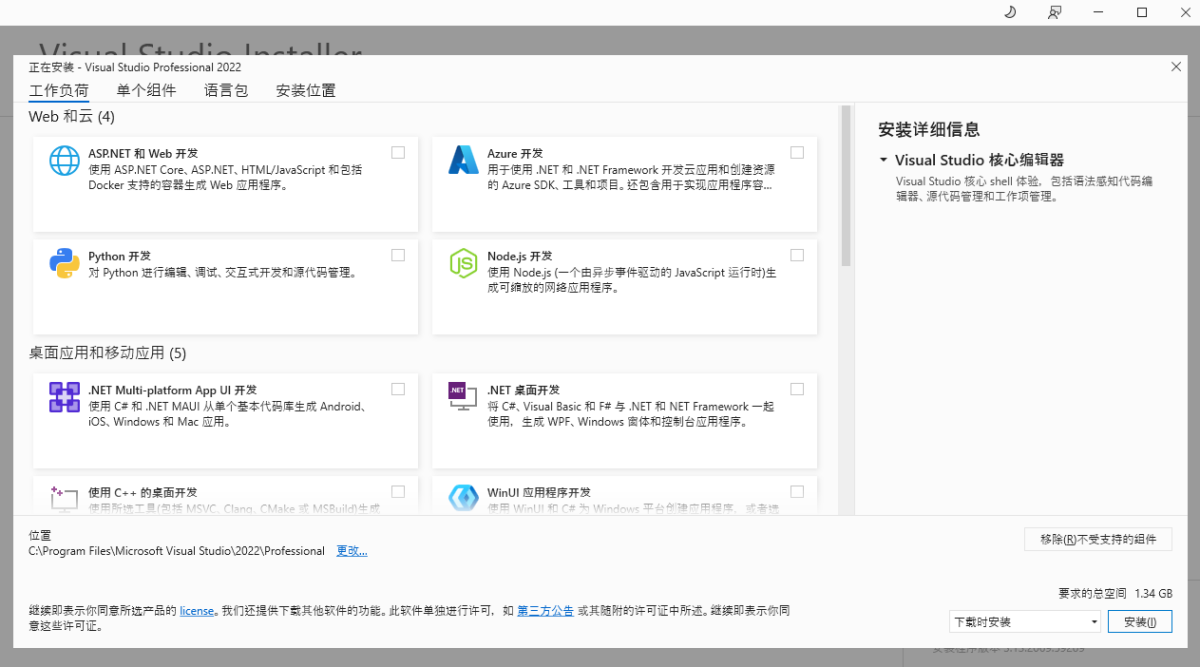Click the Node.js 开发 workload title
1200x667 pixels.
519,256
